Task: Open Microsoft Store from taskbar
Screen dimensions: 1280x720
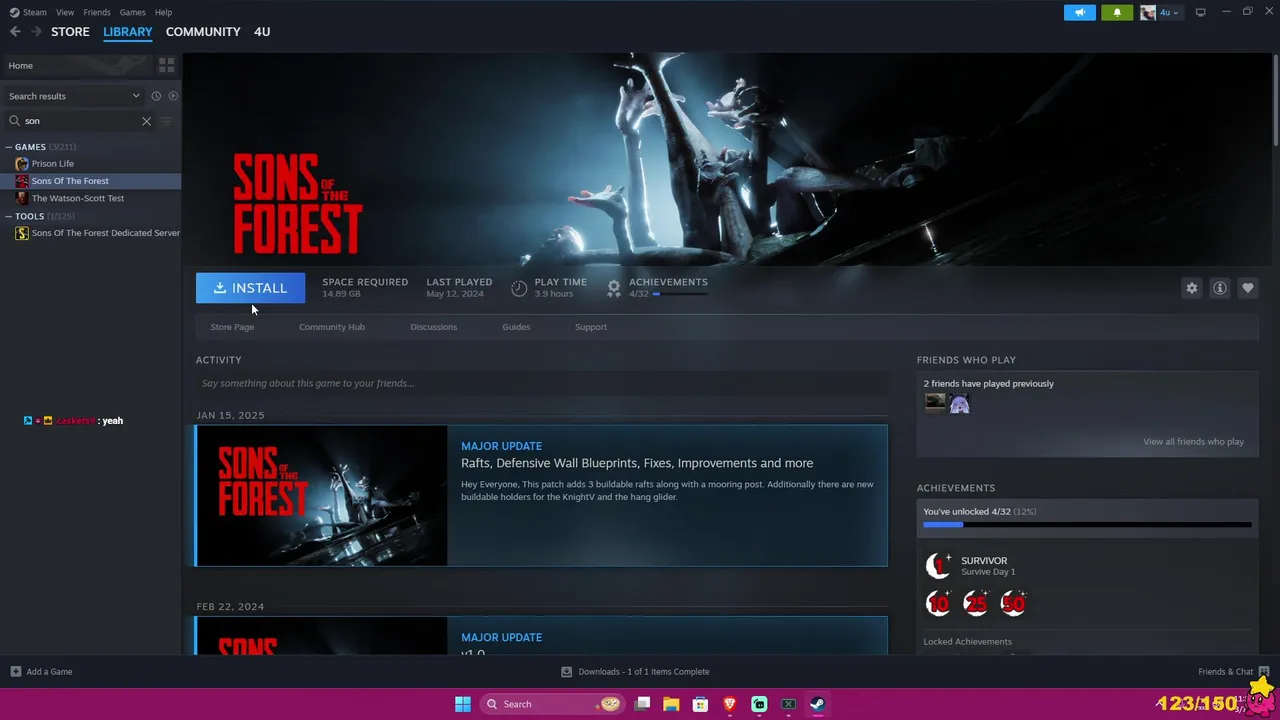Action: (701, 704)
